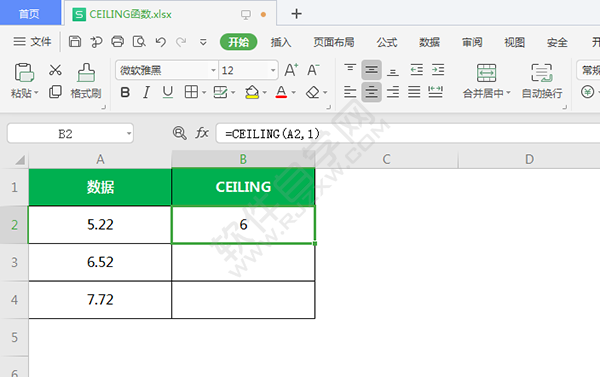Click the currency format icon
600x377 pixels.
[587, 92]
